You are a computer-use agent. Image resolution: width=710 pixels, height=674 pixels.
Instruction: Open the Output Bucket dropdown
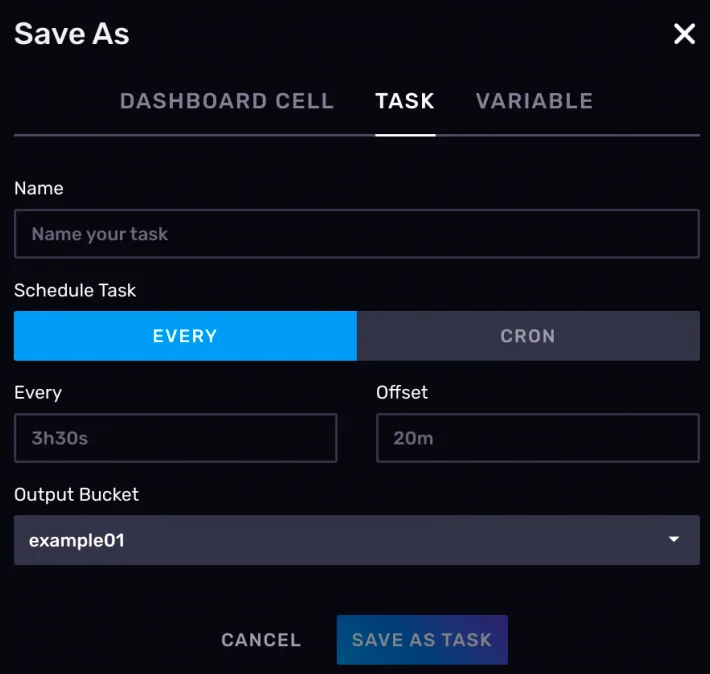[356, 540]
